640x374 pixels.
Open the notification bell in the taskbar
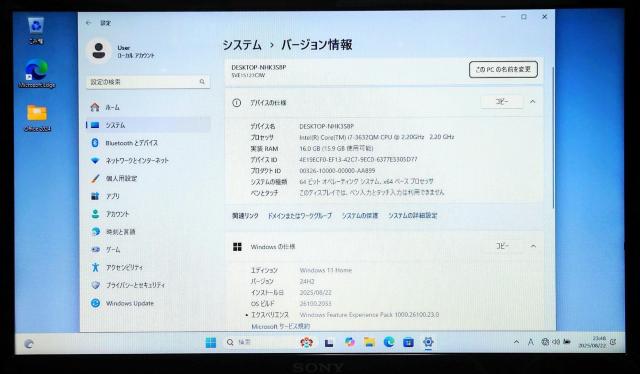pos(613,343)
